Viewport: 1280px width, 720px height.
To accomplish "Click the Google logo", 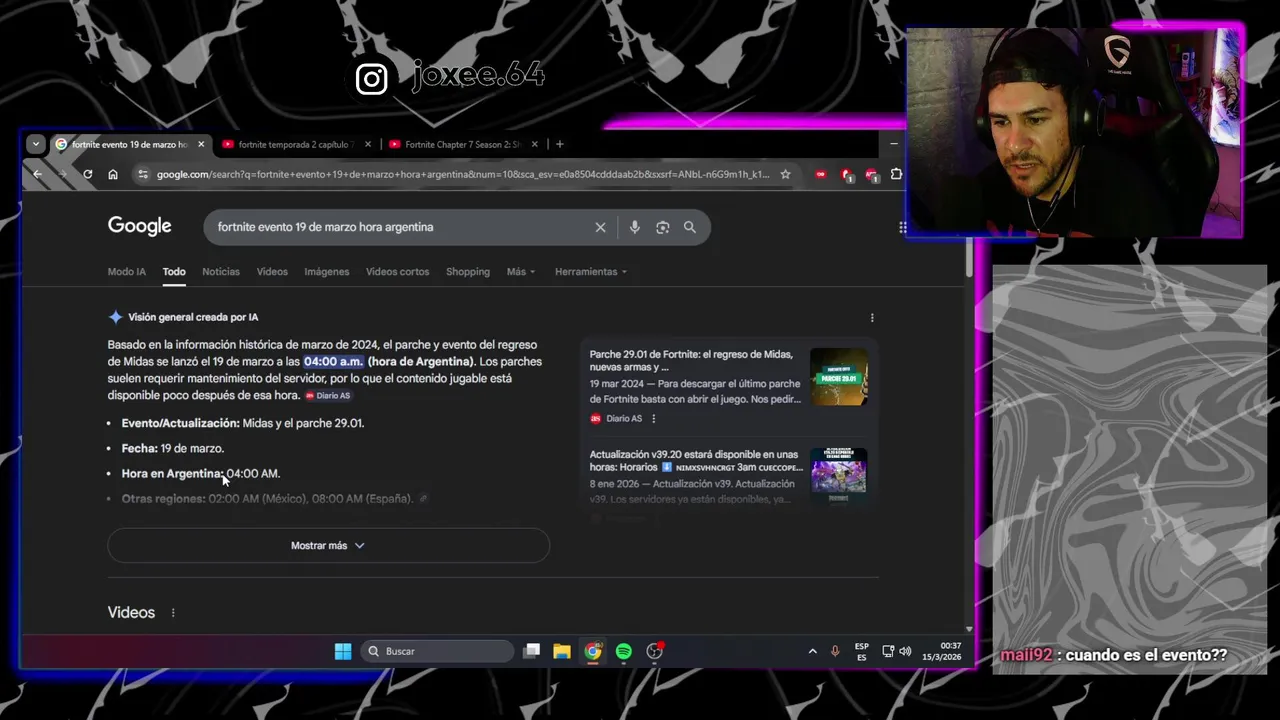I will click(x=139, y=226).
